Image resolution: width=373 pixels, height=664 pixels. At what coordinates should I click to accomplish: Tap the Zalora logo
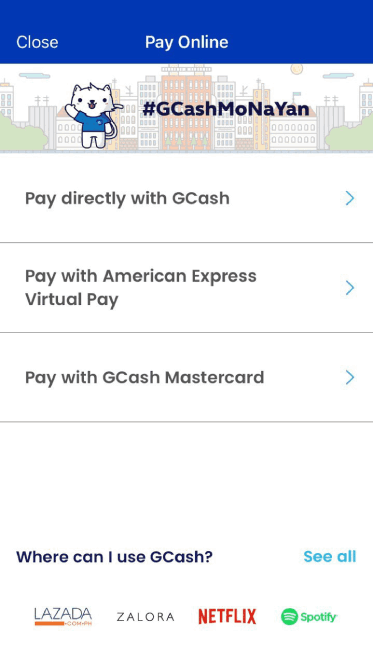[145, 617]
